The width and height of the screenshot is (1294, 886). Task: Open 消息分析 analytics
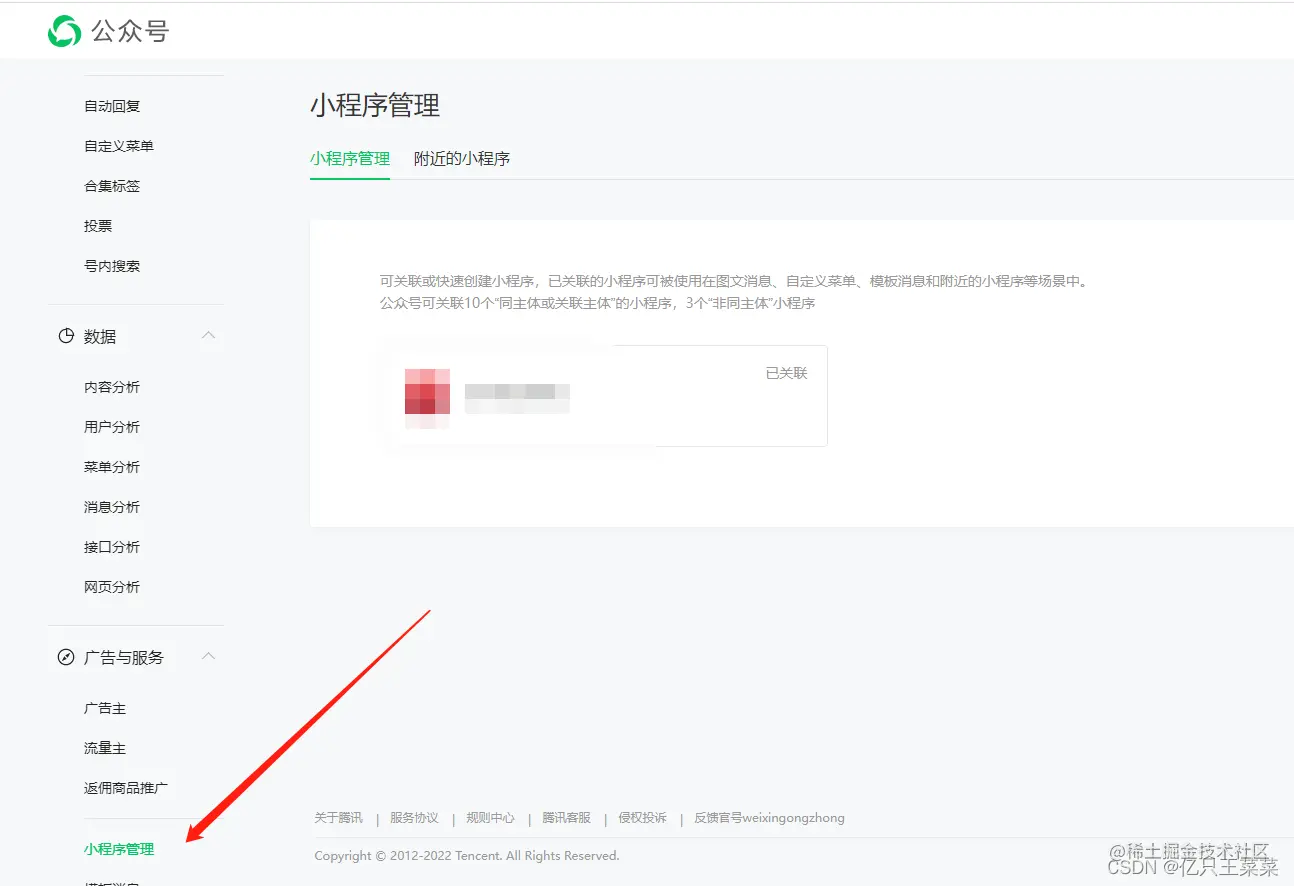[111, 507]
